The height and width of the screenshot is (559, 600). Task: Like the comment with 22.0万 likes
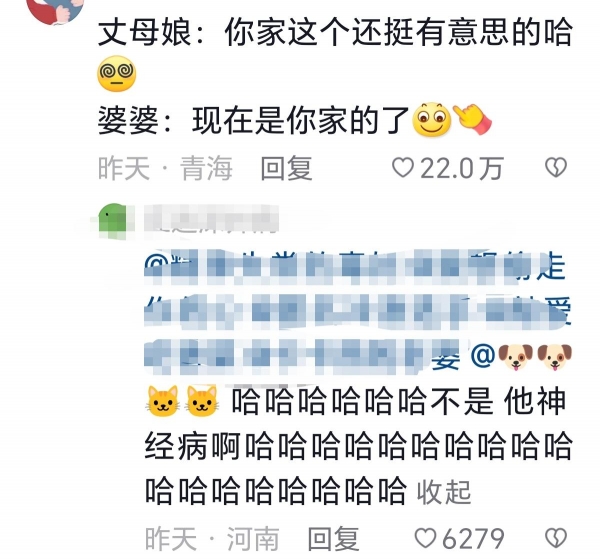point(403,168)
